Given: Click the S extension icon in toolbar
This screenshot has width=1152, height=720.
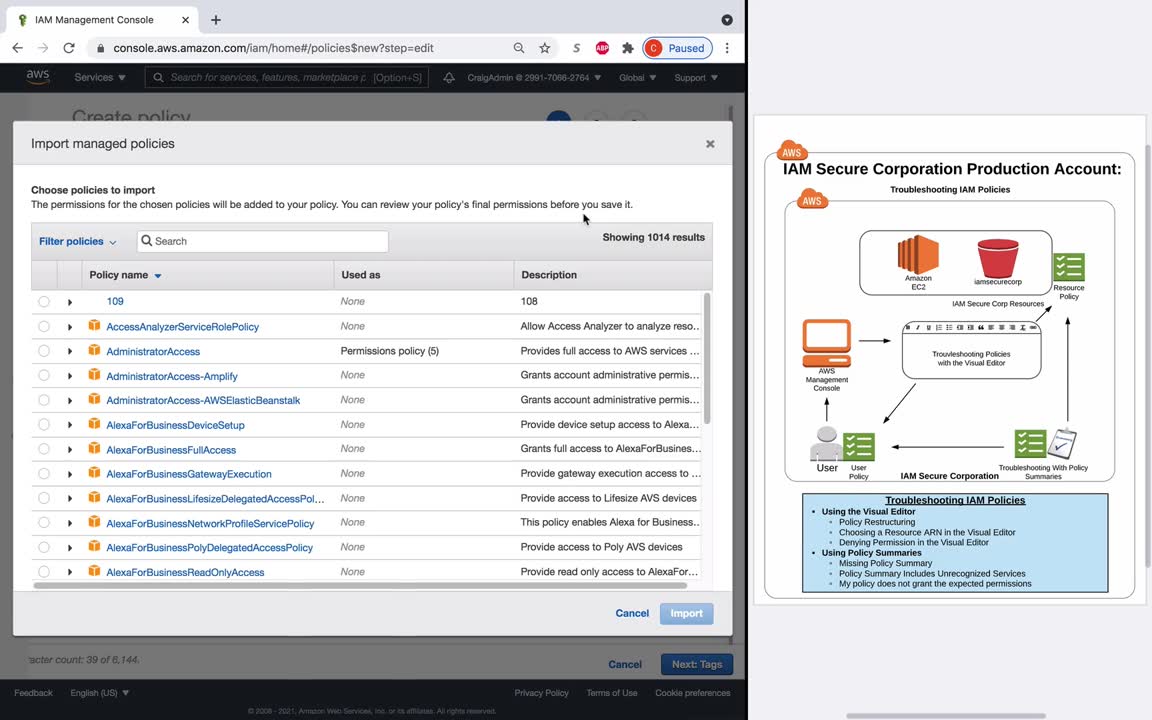Looking at the screenshot, I should click(x=577, y=48).
